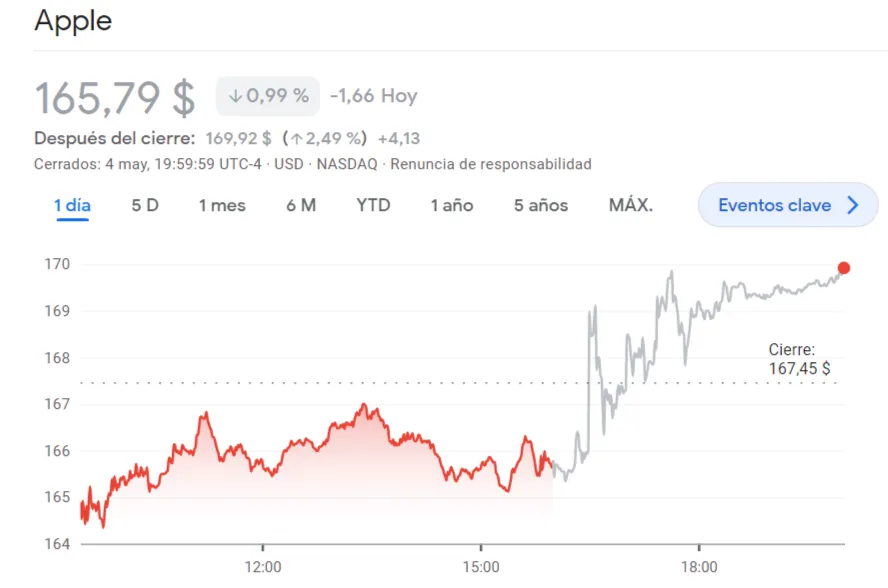Open the "Renuncia de responsabilidad" link

point(491,164)
